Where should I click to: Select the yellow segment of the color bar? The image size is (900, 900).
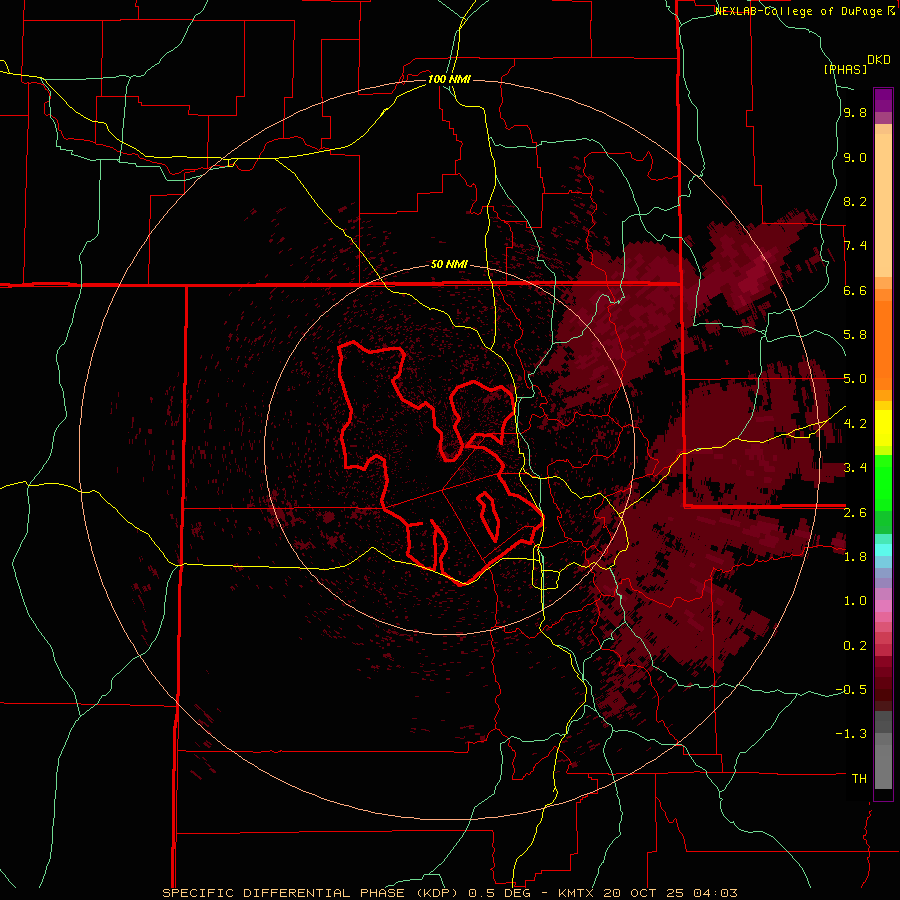point(883,428)
